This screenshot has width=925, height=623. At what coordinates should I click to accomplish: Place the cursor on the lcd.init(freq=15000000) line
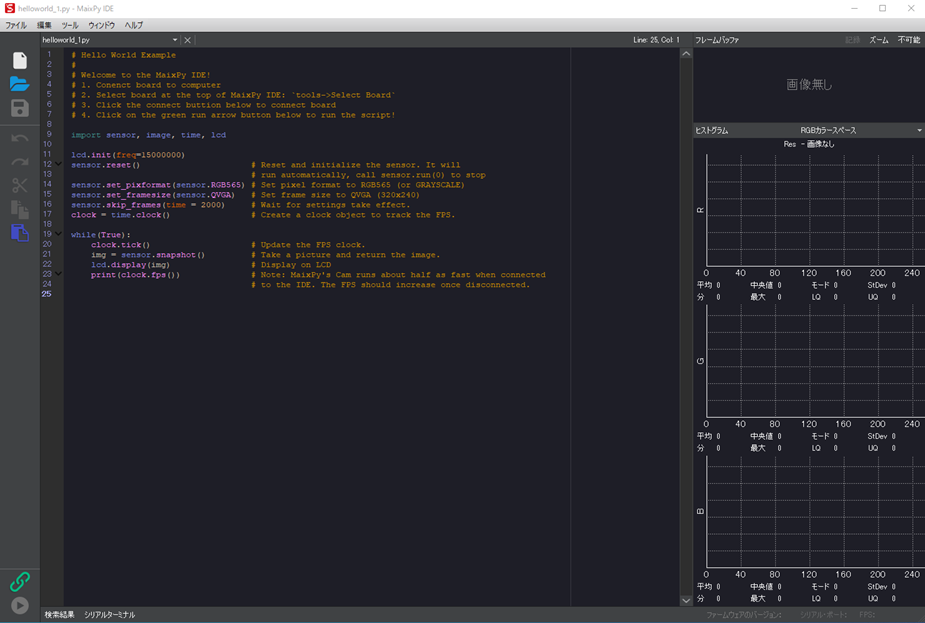128,155
